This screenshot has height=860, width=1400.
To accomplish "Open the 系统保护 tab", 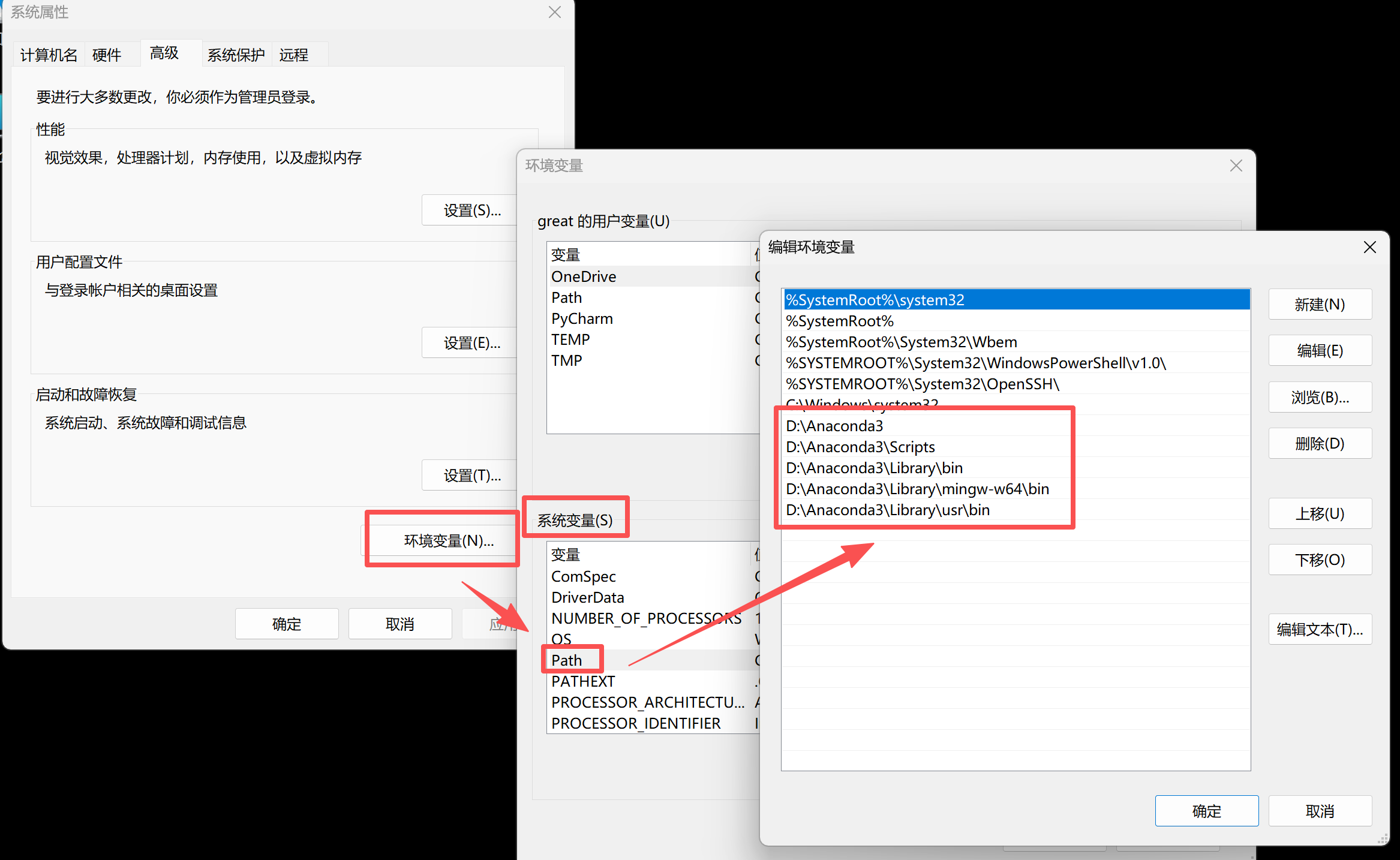I will (236, 55).
